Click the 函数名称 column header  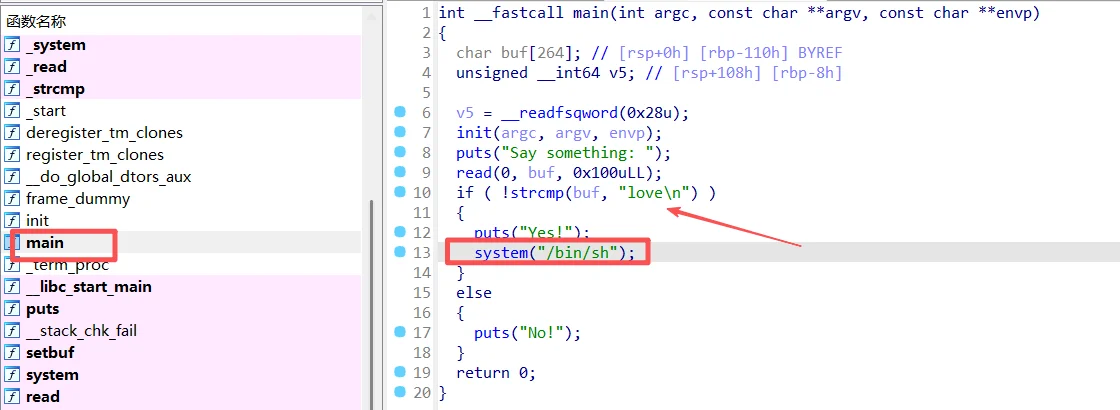pos(36,21)
